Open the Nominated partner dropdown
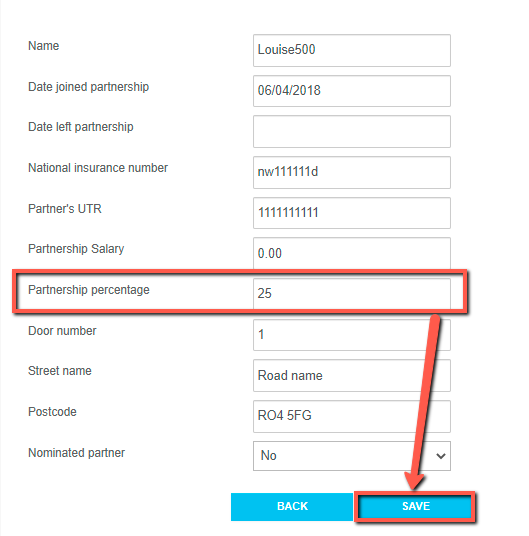Viewport: 529px width, 536px height. [x=352, y=456]
